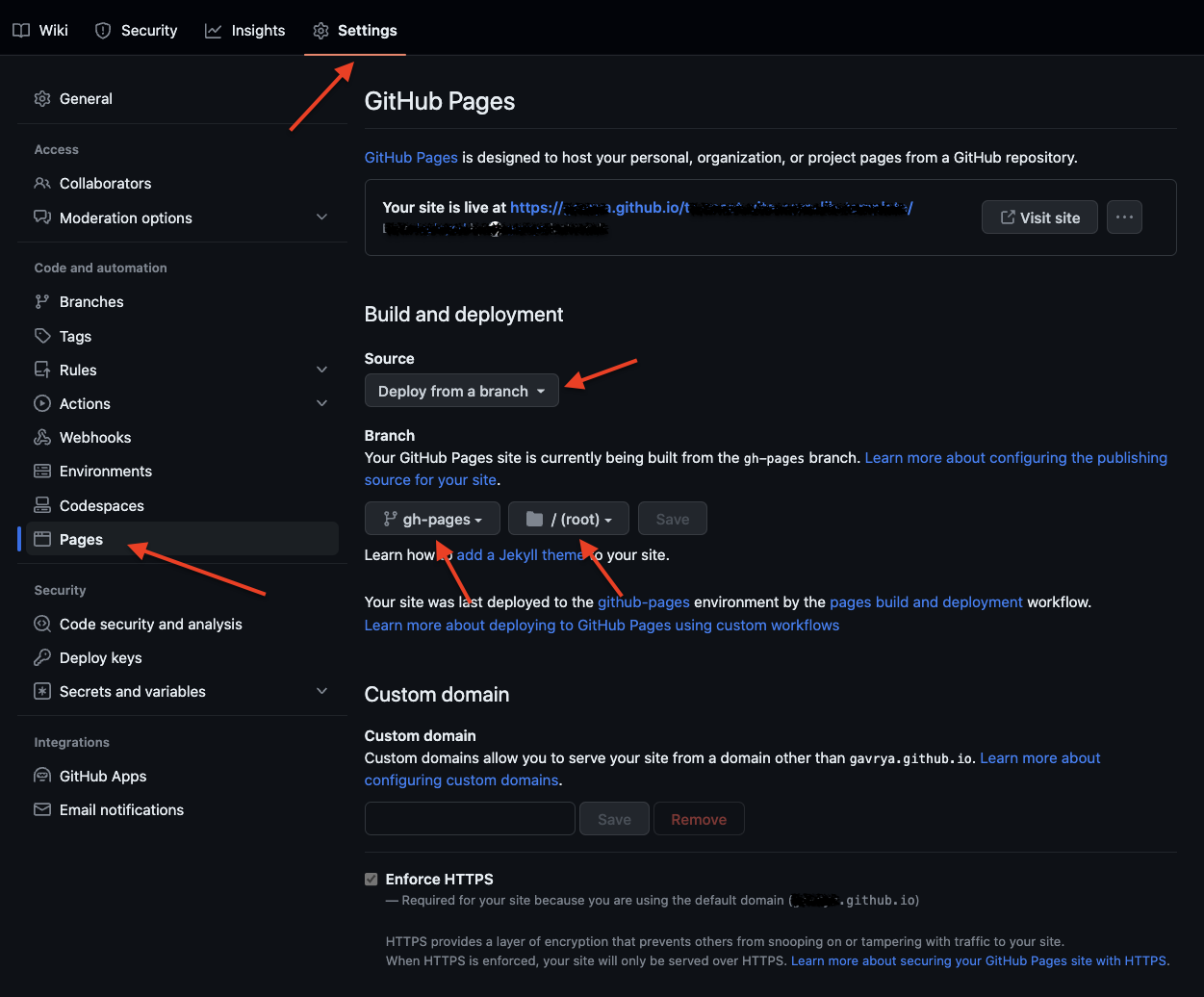
Task: Select Collaborators in the sidebar
Action: click(x=183, y=183)
